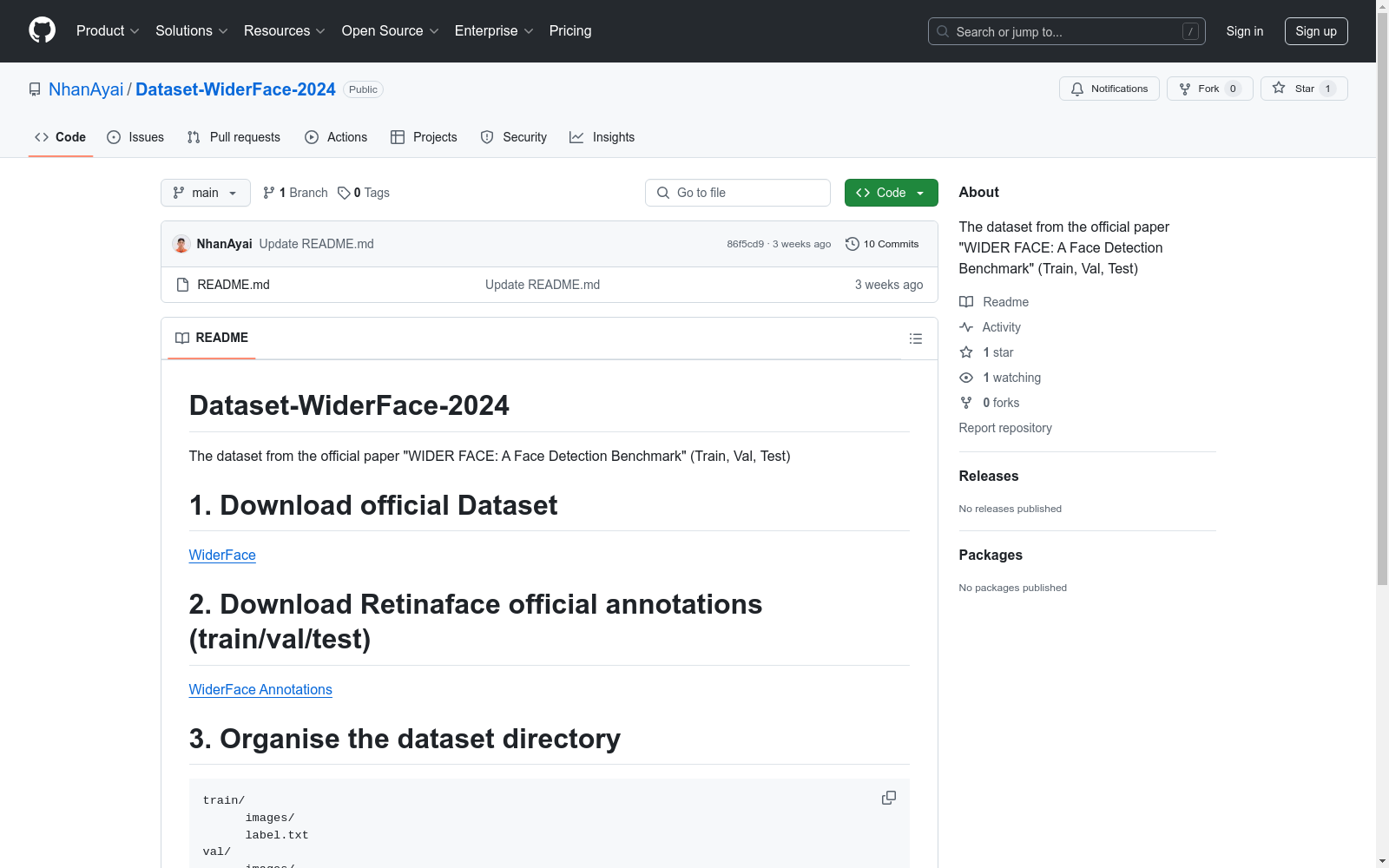This screenshot has width=1389, height=868.
Task: Click the Sign up button
Action: [x=1316, y=31]
